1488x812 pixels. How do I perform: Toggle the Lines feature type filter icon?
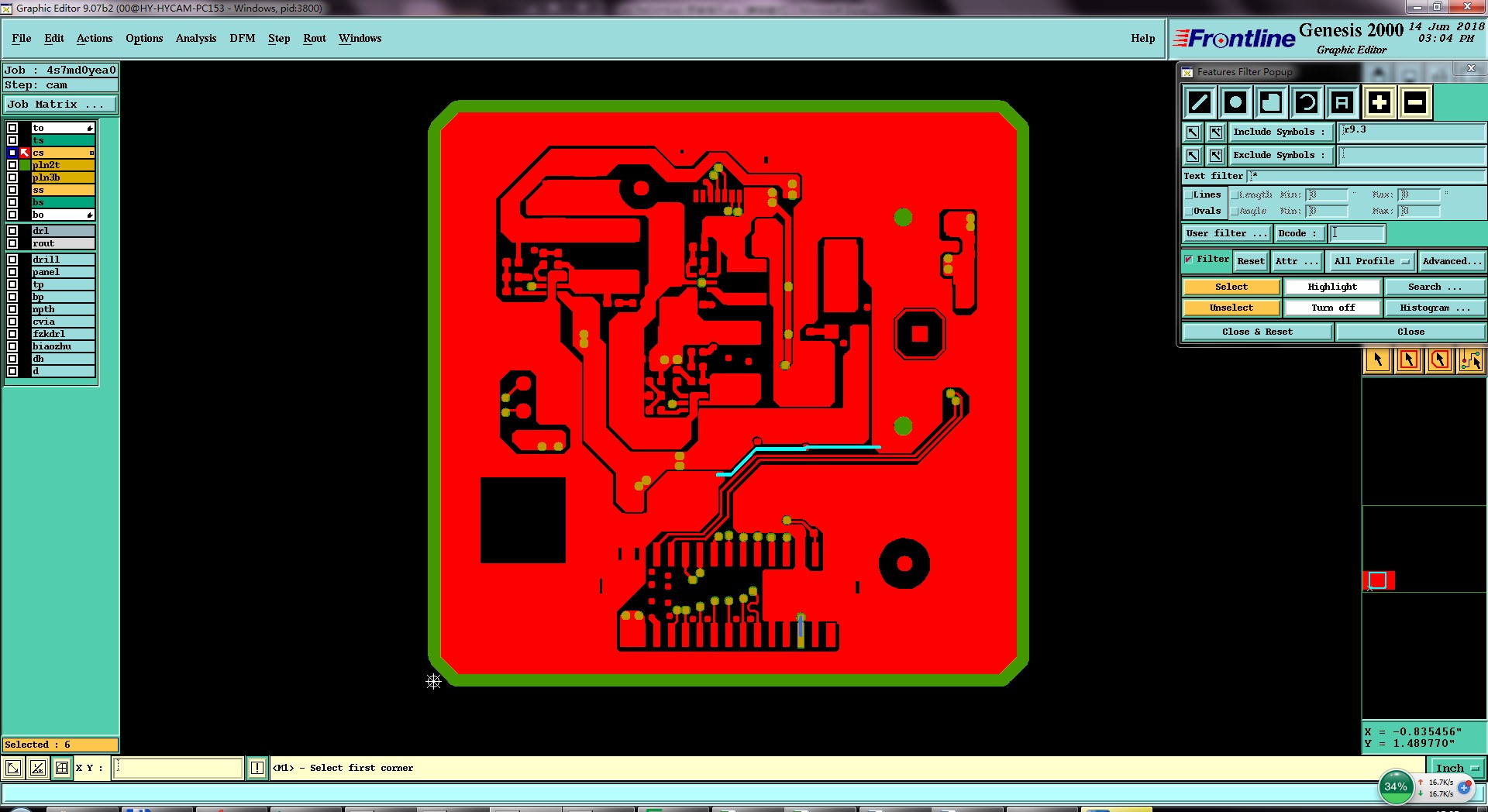(x=1199, y=102)
